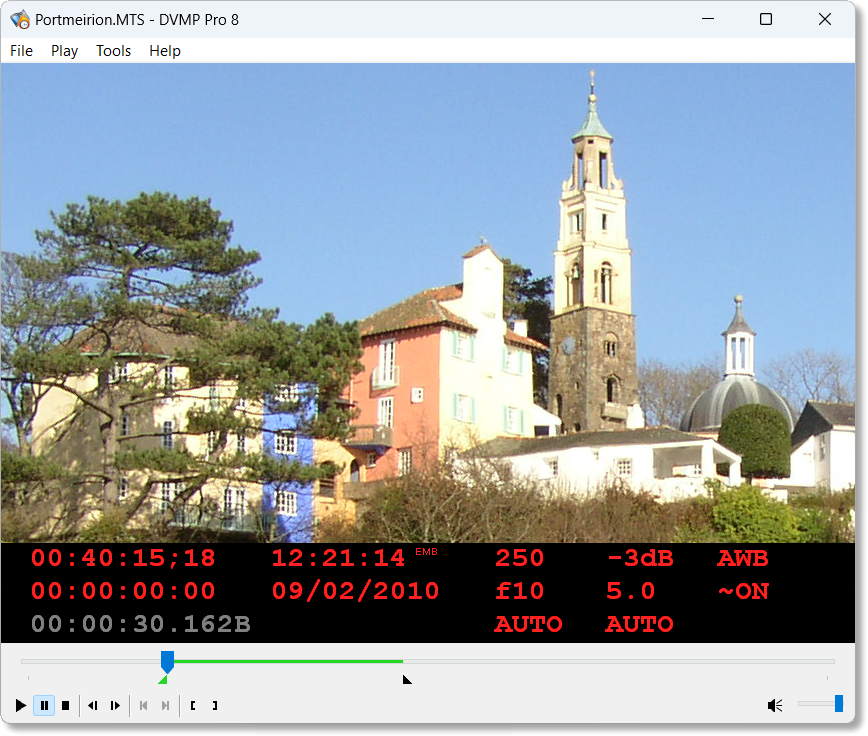
Task: Toggle pause on playback
Action: pos(44,705)
